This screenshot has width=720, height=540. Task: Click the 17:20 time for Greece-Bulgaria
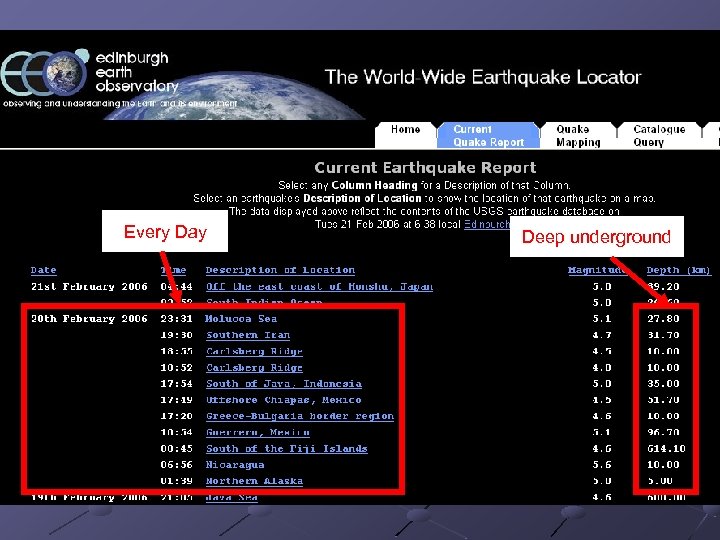point(176,416)
